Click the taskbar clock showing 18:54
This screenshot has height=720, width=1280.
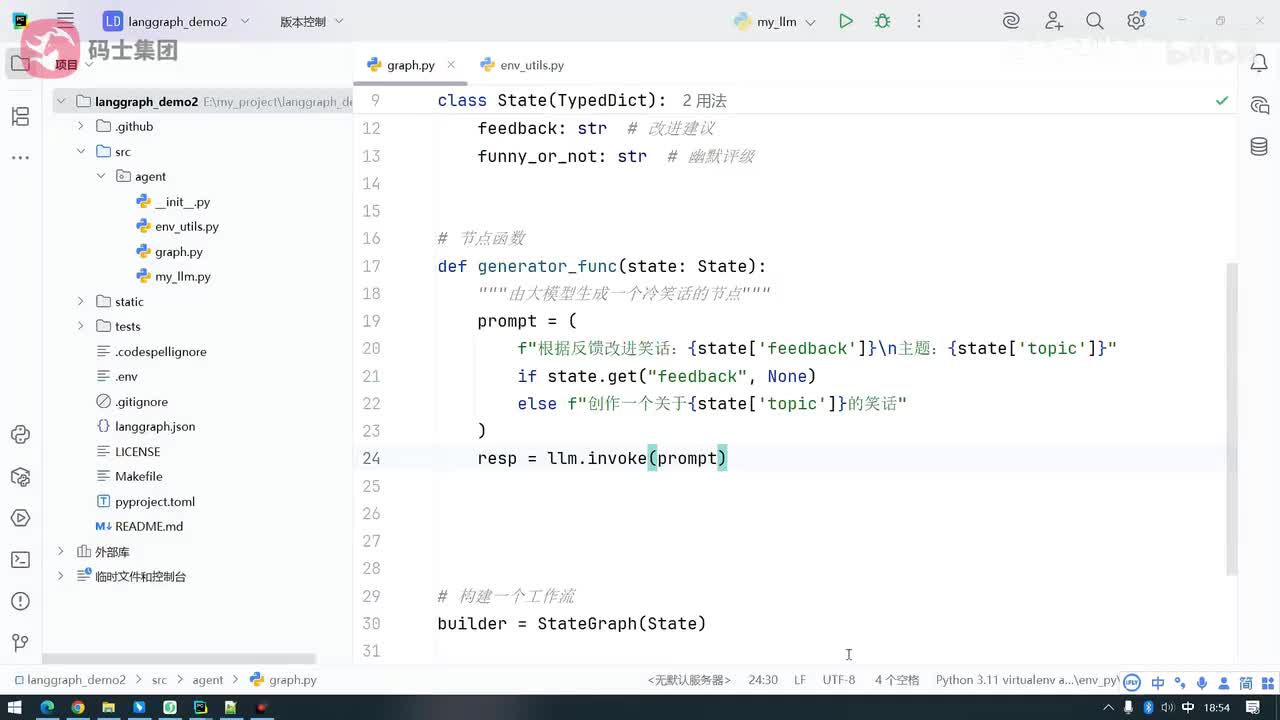tap(1217, 708)
